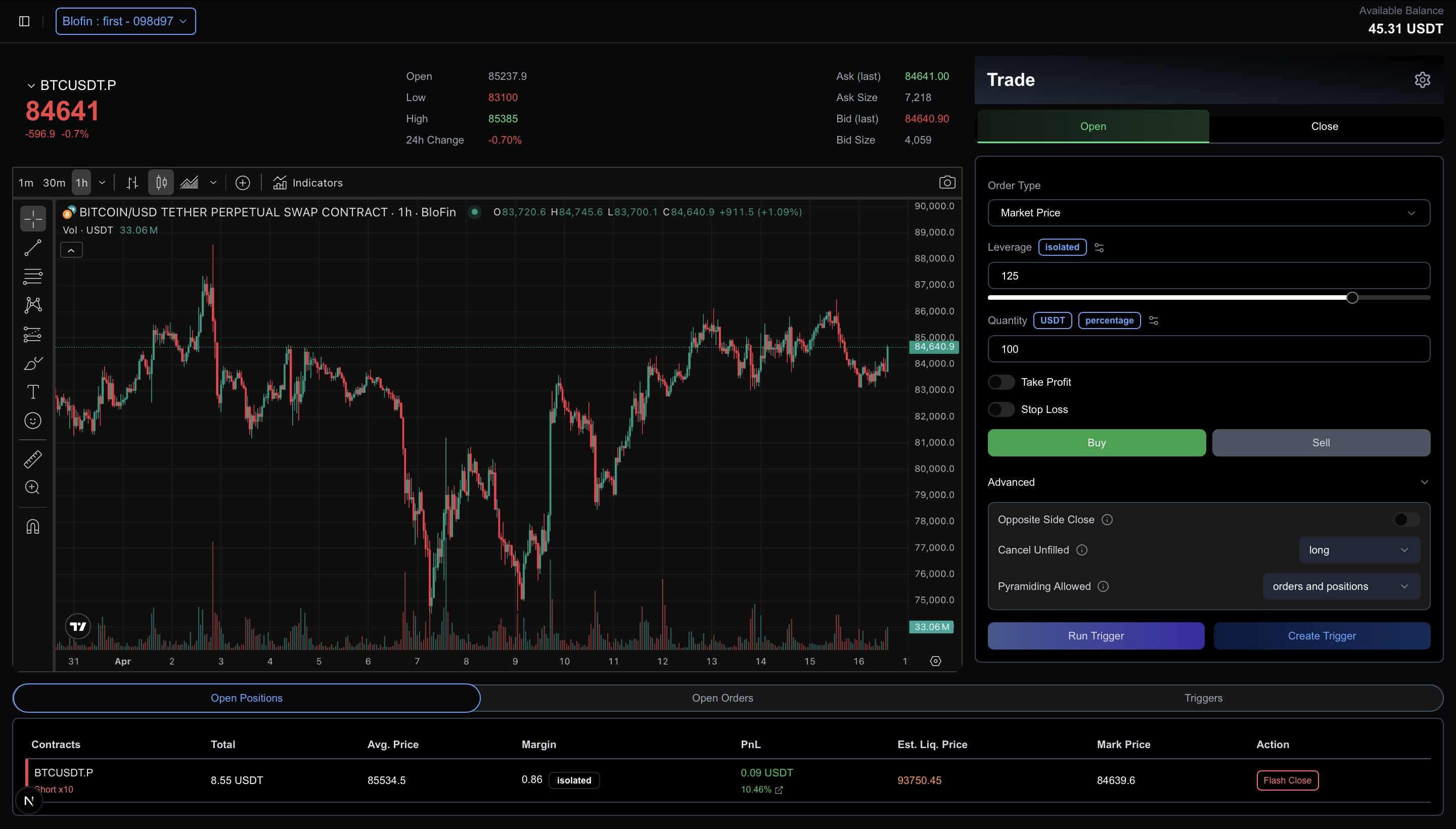Click the Quantity 100 input field

[x=1208, y=349]
